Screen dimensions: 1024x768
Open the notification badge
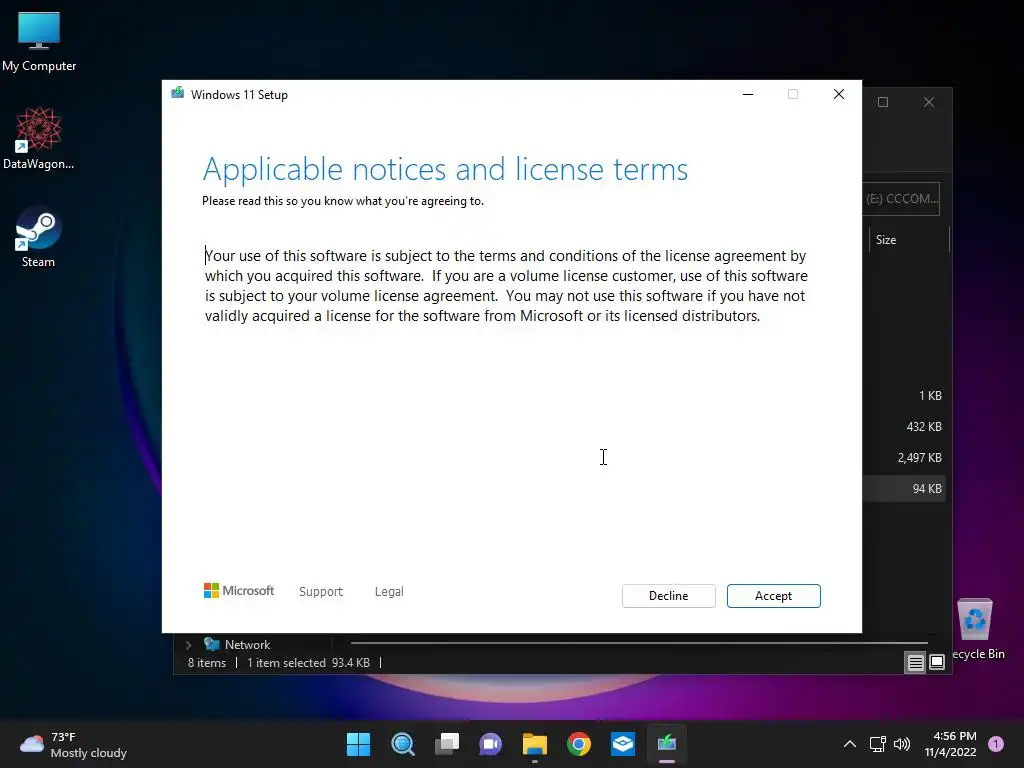tap(996, 743)
